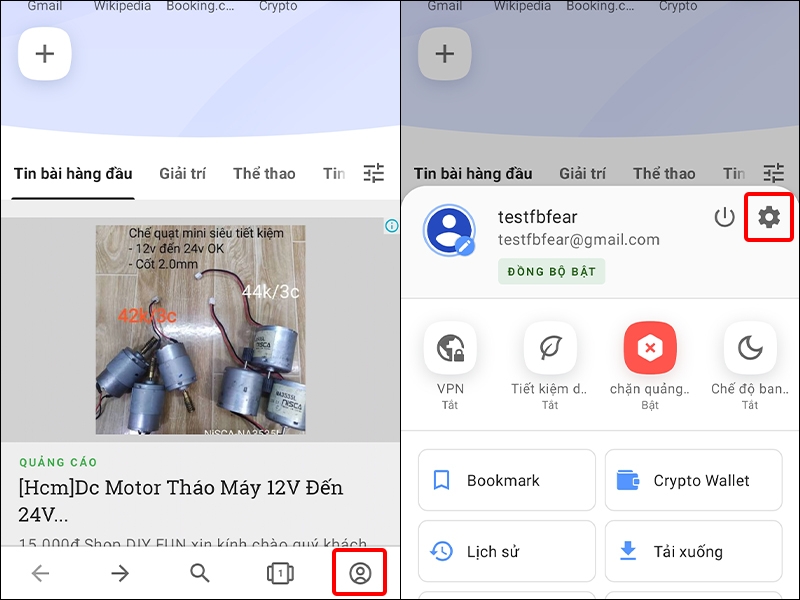Open Lịch sử history

[x=507, y=551]
